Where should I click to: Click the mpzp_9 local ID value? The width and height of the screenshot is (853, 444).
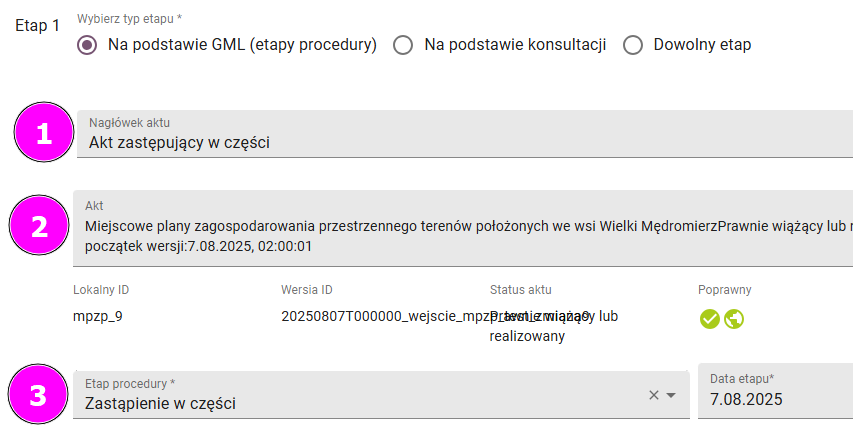(98, 317)
